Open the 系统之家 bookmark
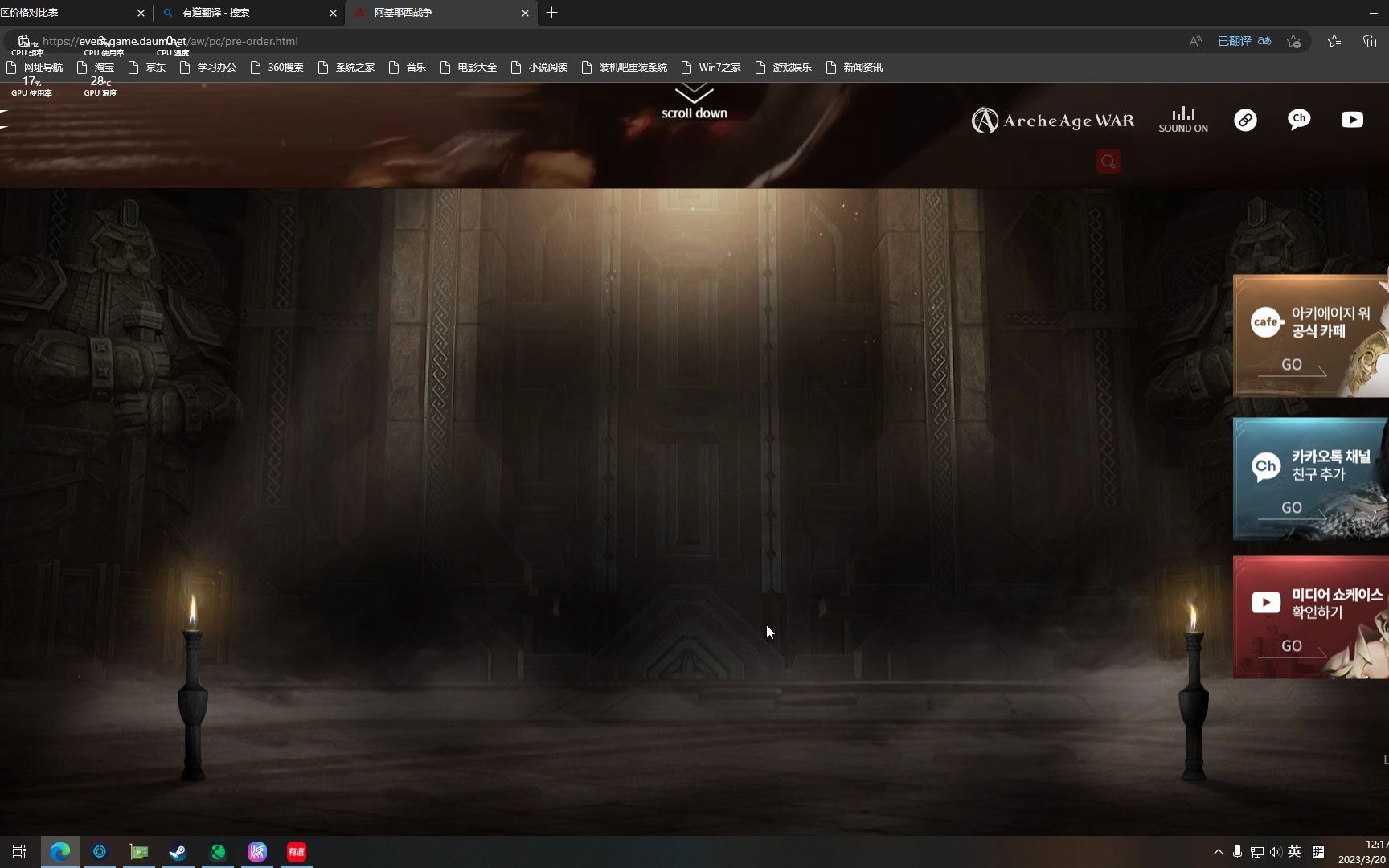The width and height of the screenshot is (1389, 868). click(x=346, y=68)
